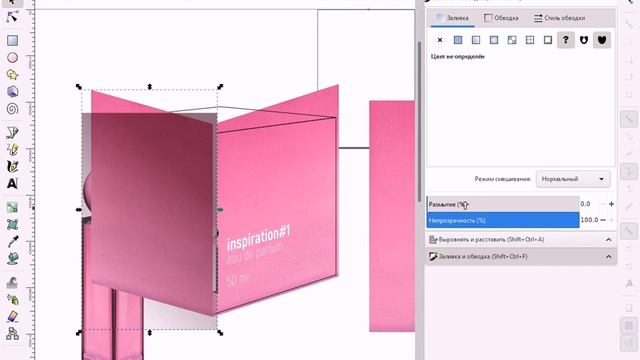Set fill to swatch

[x=548, y=40]
